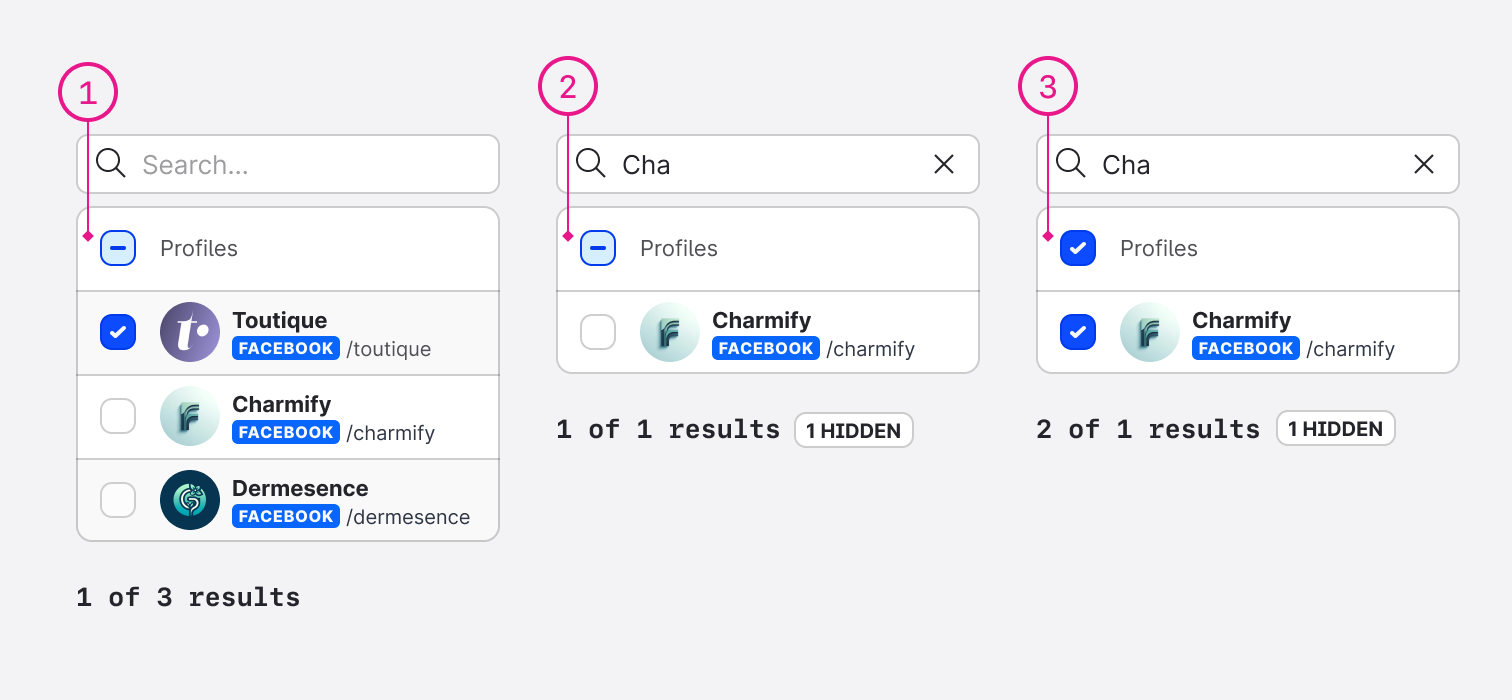The width and height of the screenshot is (1512, 700).
Task: Click the Charmify profile avatar in panel 1
Action: [x=189, y=416]
